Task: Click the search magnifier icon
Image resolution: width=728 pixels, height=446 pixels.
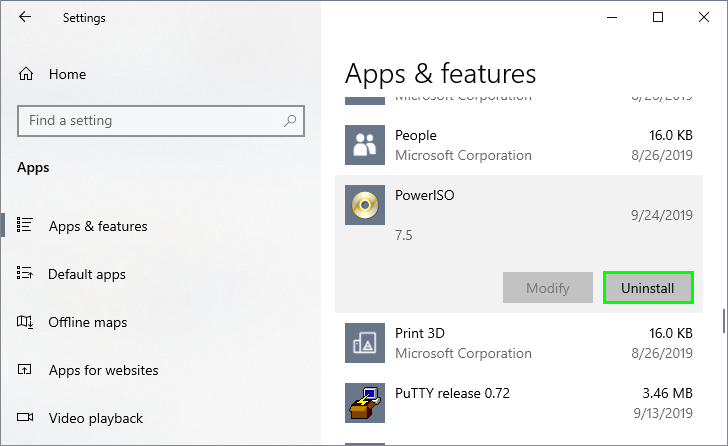Action: 290,121
